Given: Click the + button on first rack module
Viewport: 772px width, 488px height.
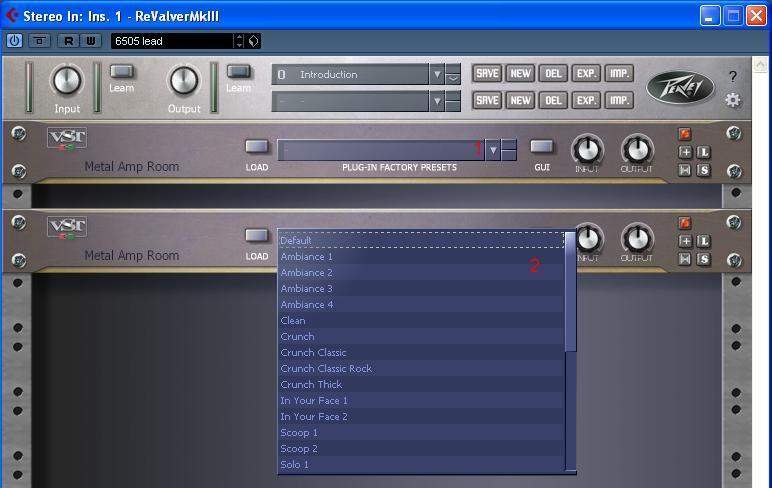Looking at the screenshot, I should coord(685,152).
